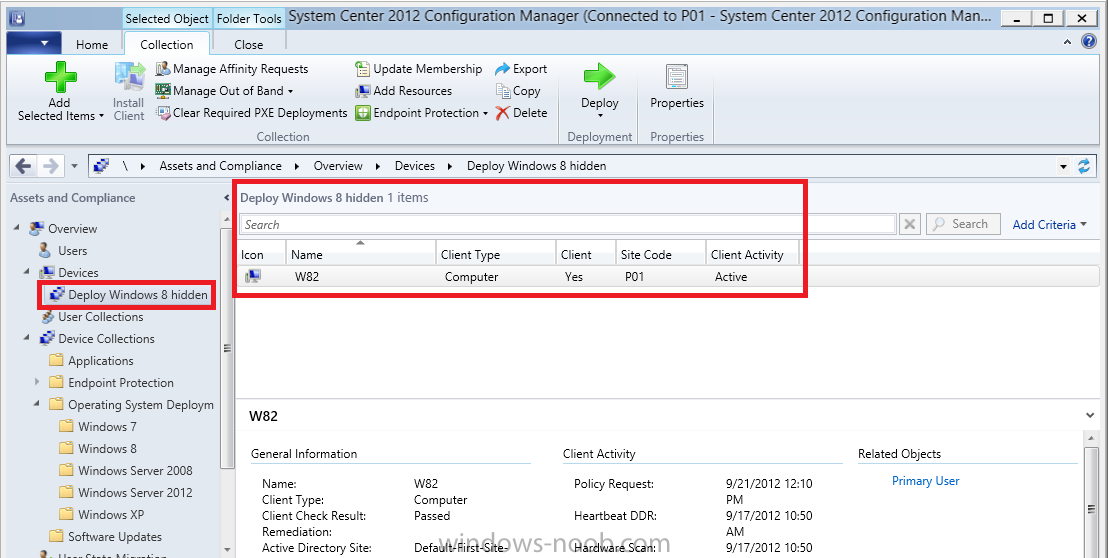
Task: Open the Manage Out of Band menu
Action: click(x=225, y=90)
